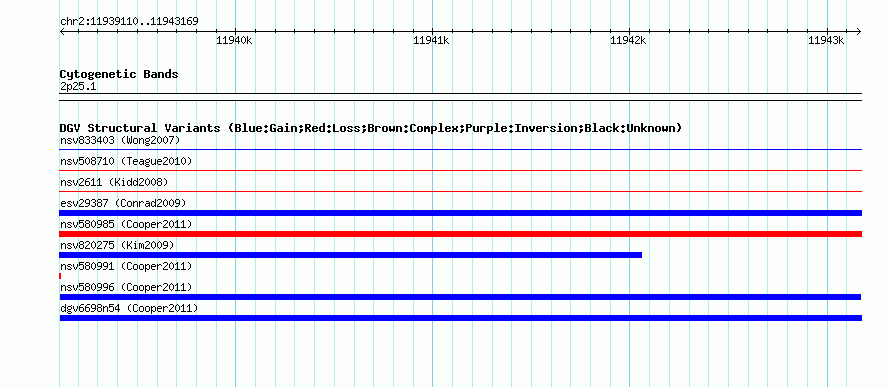This screenshot has height=387, width=890.
Task: Click the nsv580991 (Cooper2011) variant label
Action: (126, 266)
